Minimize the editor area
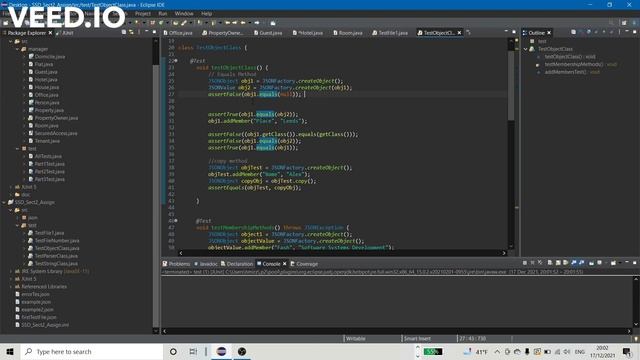 [x=506, y=31]
